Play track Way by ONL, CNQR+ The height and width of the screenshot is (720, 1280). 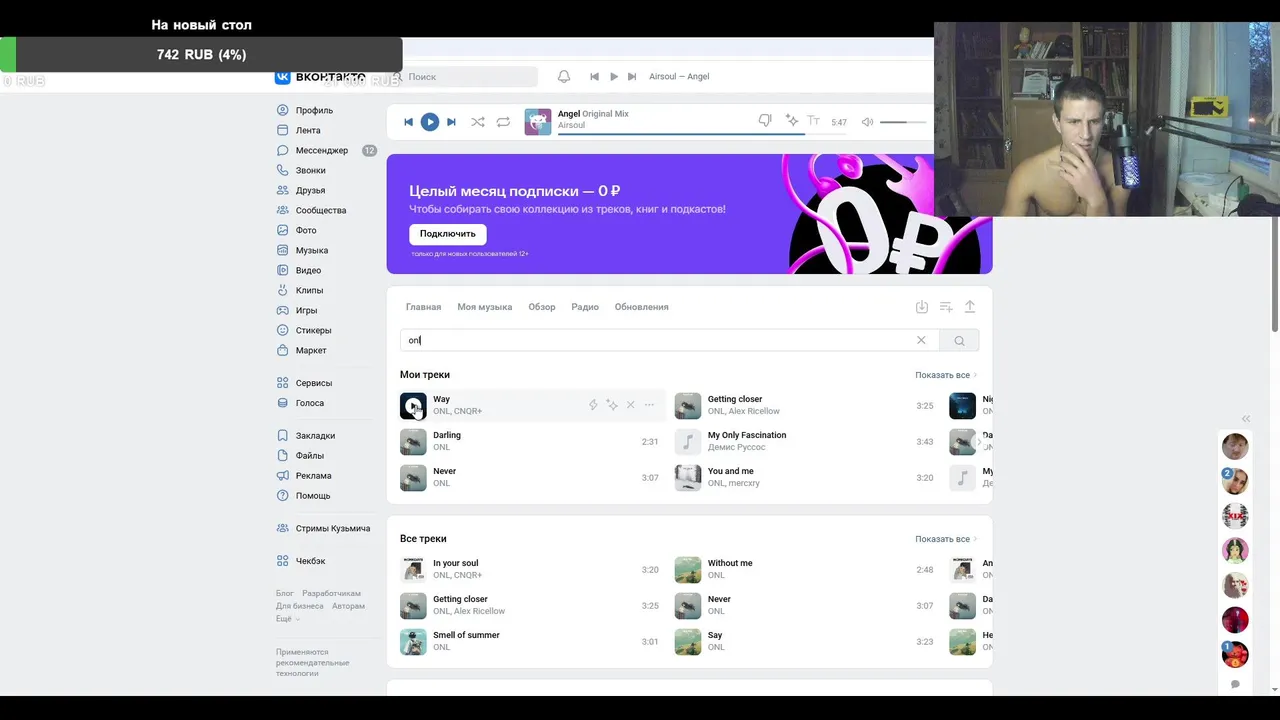[413, 405]
